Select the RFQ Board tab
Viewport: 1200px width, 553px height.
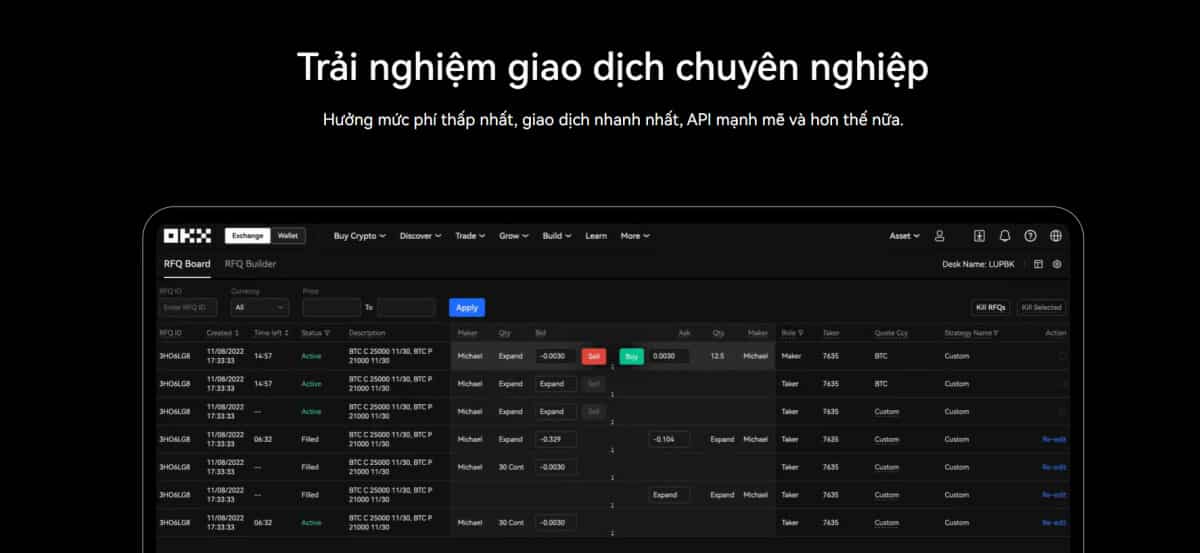(x=187, y=264)
